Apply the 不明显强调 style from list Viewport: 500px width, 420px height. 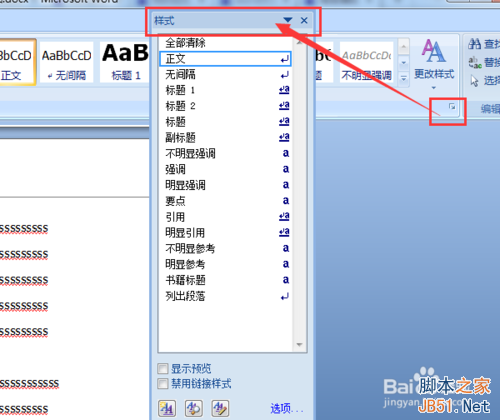(225, 153)
